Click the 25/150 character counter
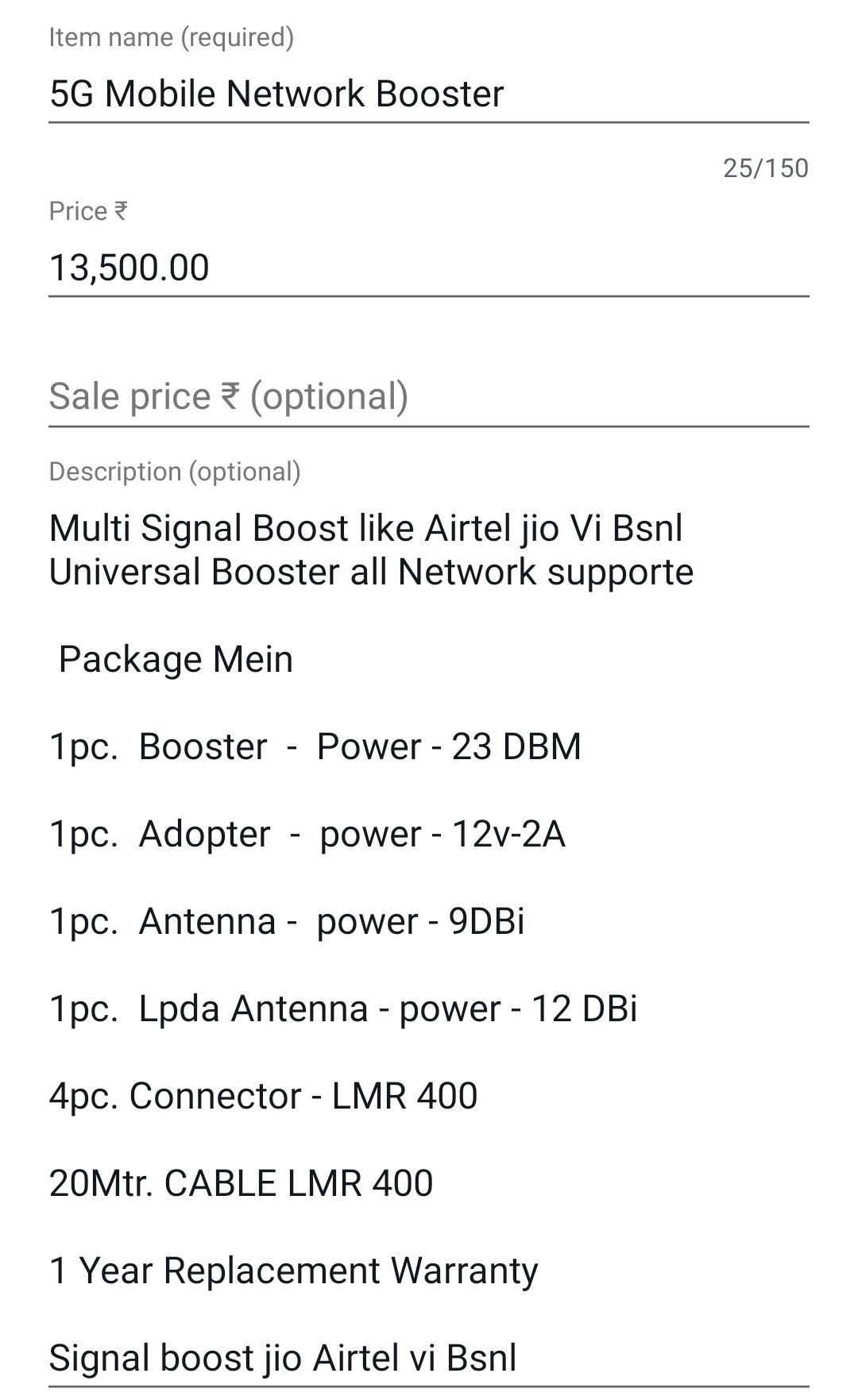Viewport: 858px width, 1400px height. pos(765,168)
